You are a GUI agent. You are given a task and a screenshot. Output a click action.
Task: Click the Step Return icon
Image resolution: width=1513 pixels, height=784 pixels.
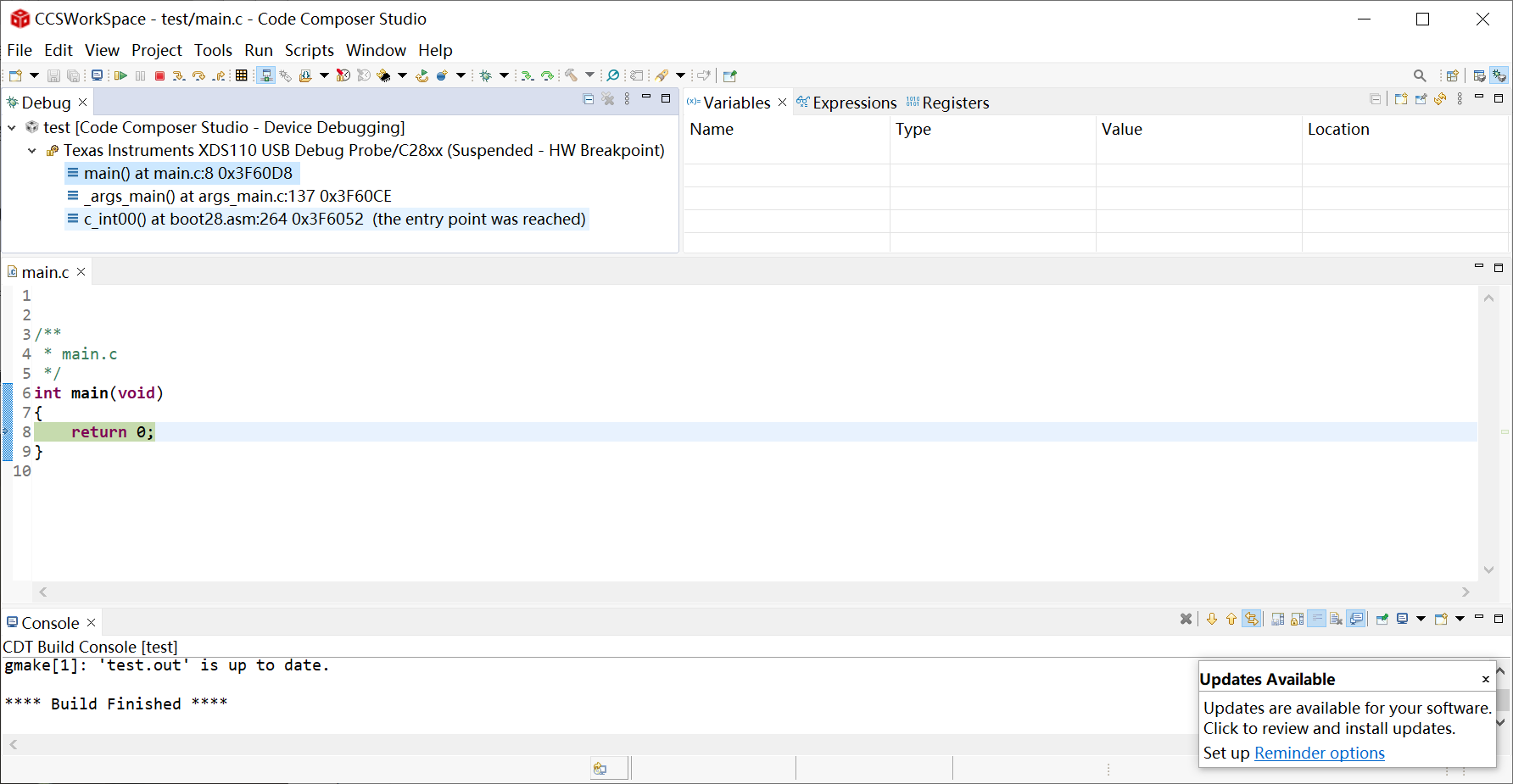tap(219, 75)
